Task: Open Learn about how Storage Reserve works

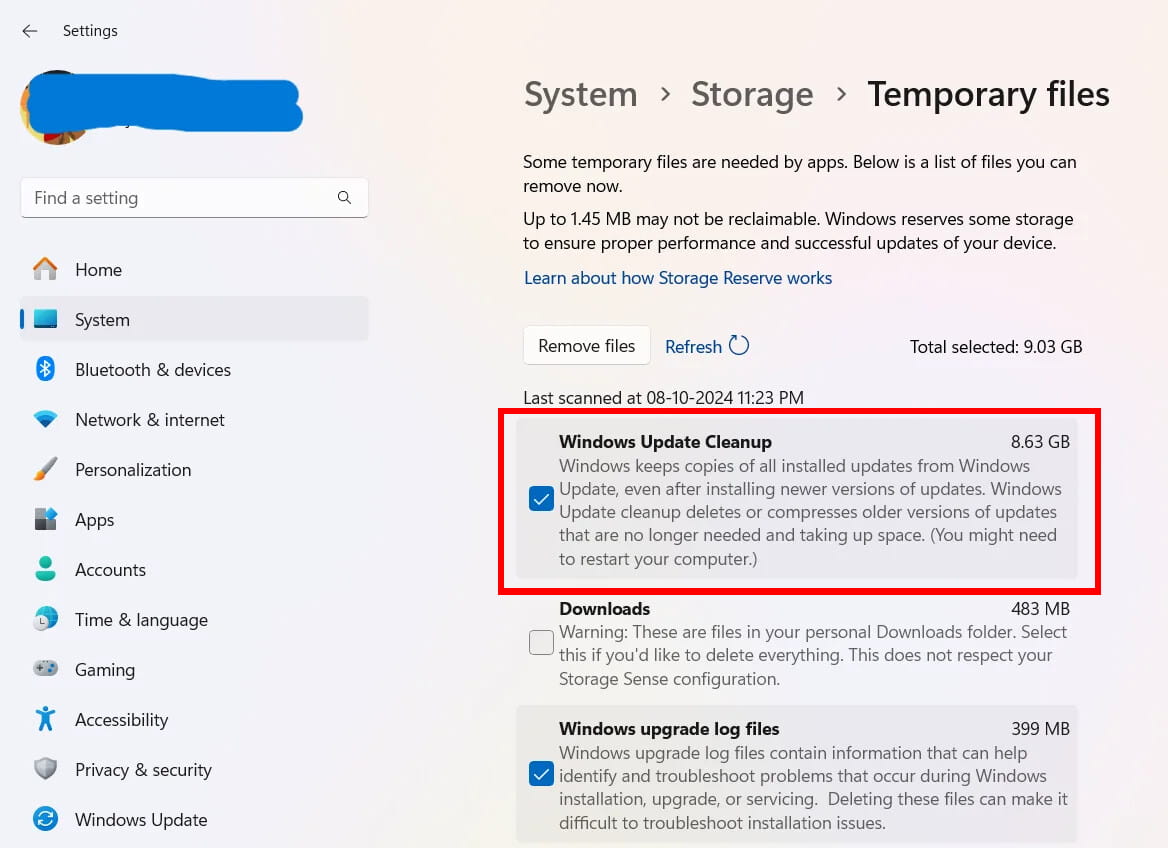Action: pos(678,278)
